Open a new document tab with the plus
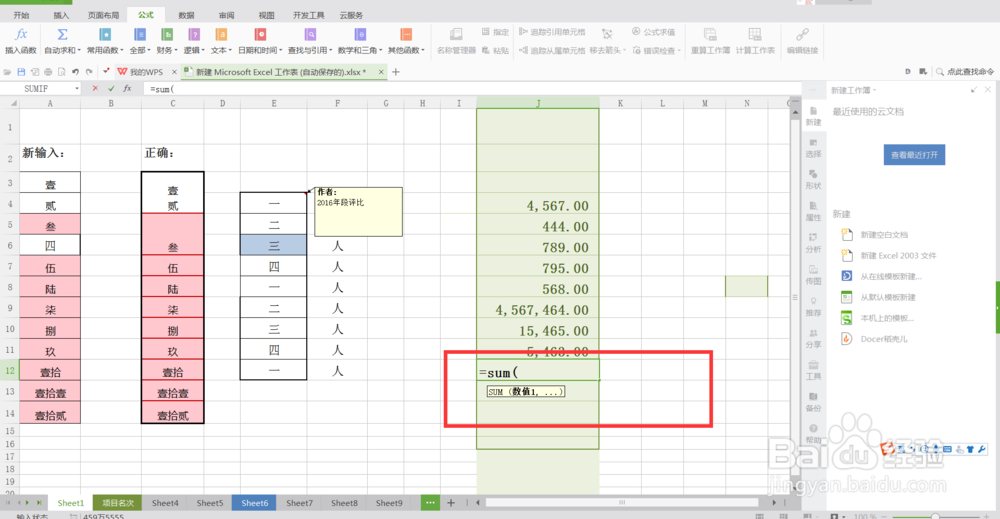1000x519 pixels. coord(395,72)
